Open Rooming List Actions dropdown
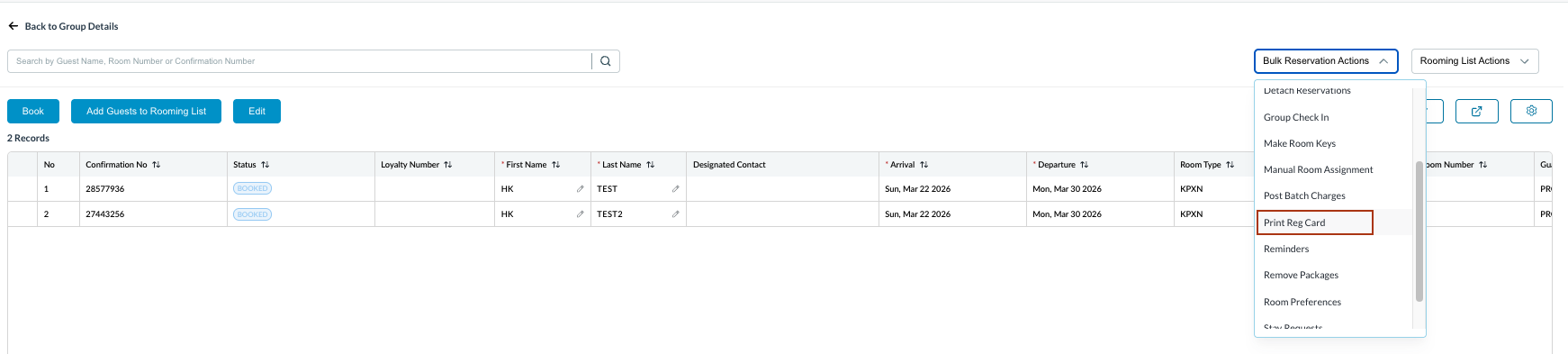Image resolution: width=1568 pixels, height=354 pixels. point(1474,61)
